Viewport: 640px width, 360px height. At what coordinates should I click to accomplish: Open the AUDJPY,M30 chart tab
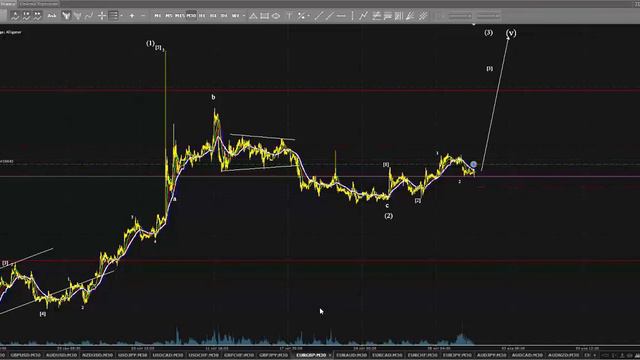[x=492, y=356]
